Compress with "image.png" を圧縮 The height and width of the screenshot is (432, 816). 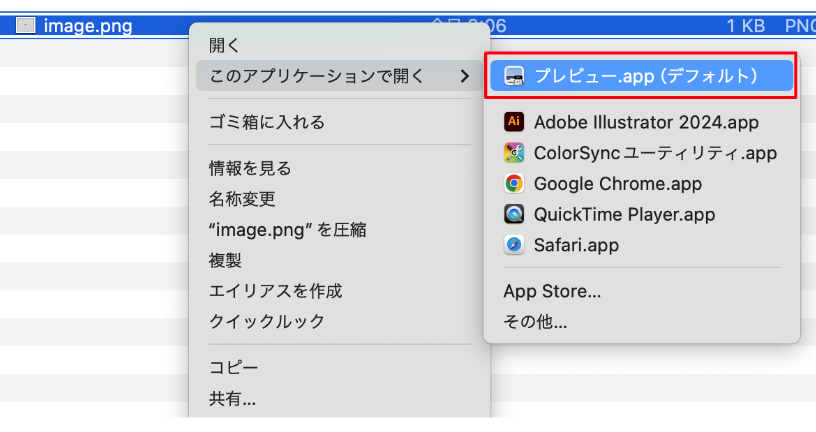(x=288, y=230)
